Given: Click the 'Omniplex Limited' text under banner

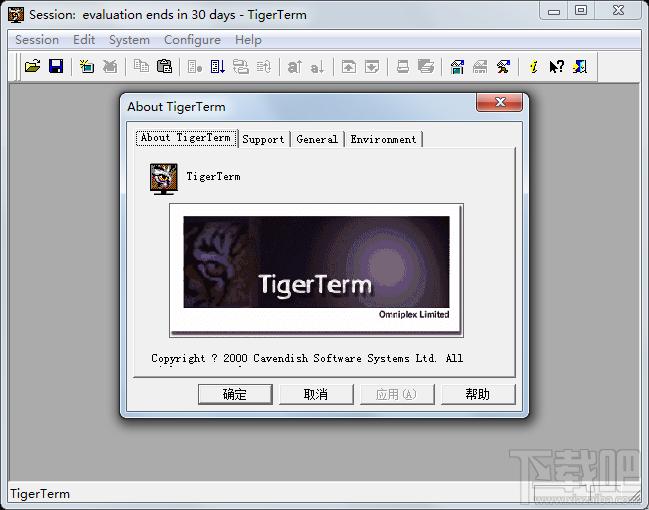Looking at the screenshot, I should pyautogui.click(x=414, y=315).
